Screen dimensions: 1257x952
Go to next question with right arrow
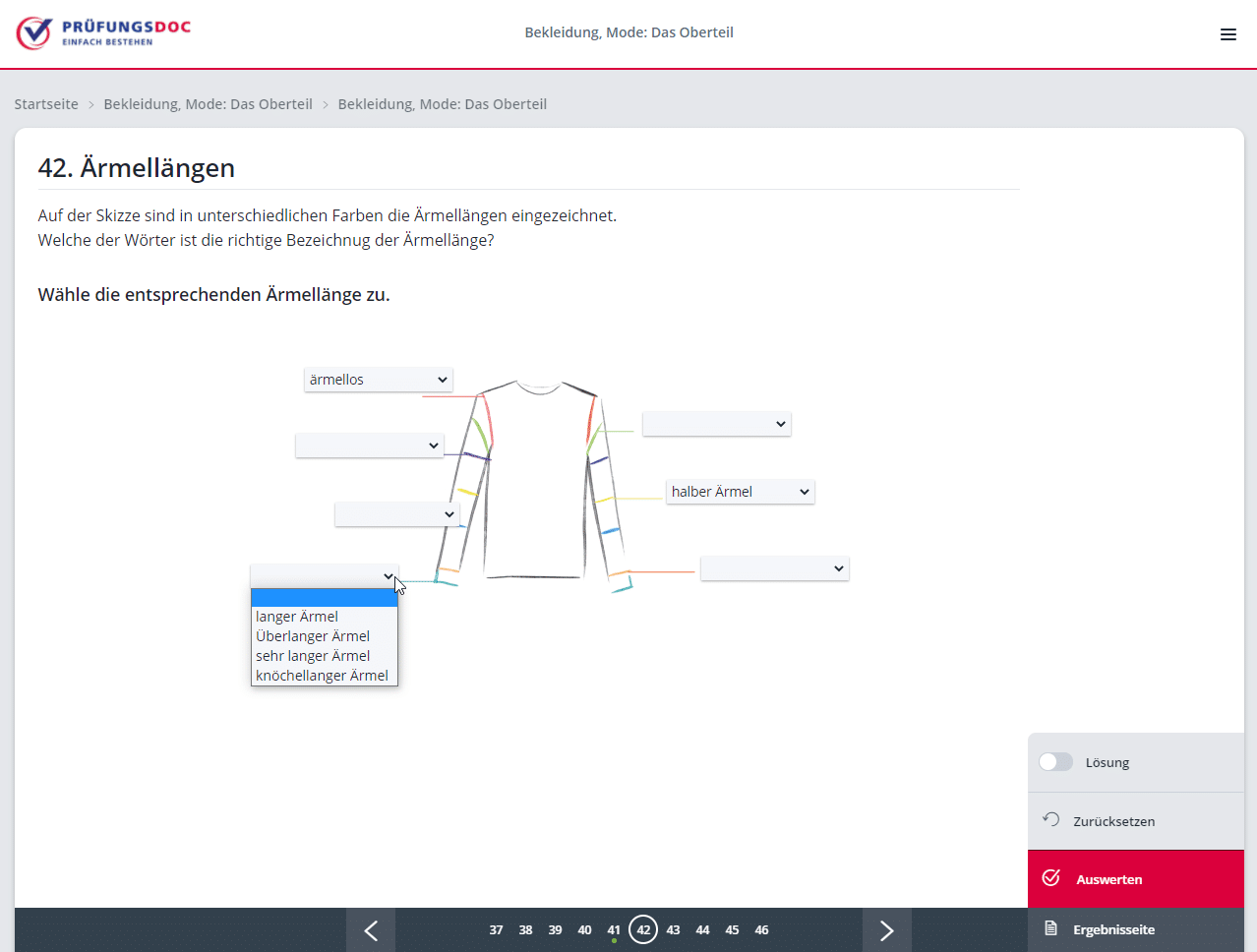(x=886, y=930)
